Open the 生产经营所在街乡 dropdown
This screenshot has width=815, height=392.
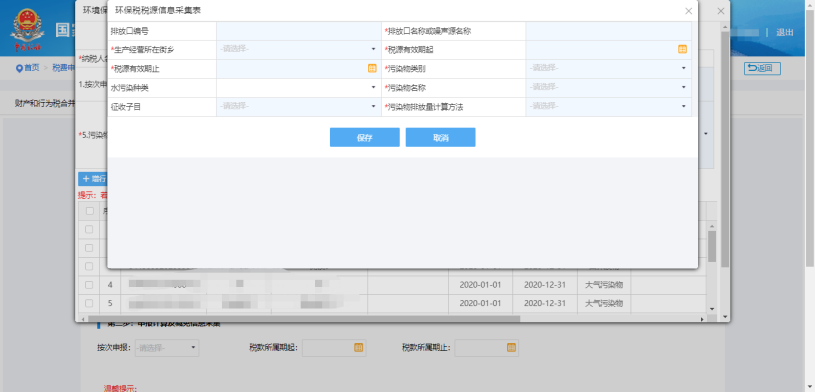point(299,49)
